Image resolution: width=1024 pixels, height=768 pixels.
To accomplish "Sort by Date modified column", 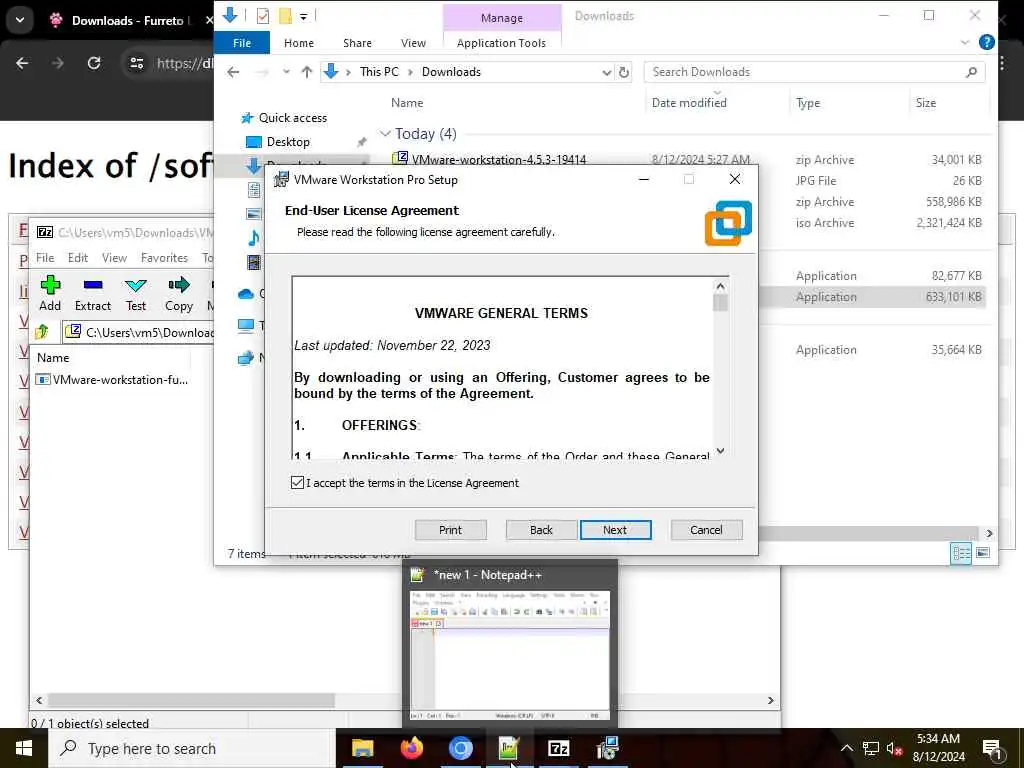I will [689, 103].
